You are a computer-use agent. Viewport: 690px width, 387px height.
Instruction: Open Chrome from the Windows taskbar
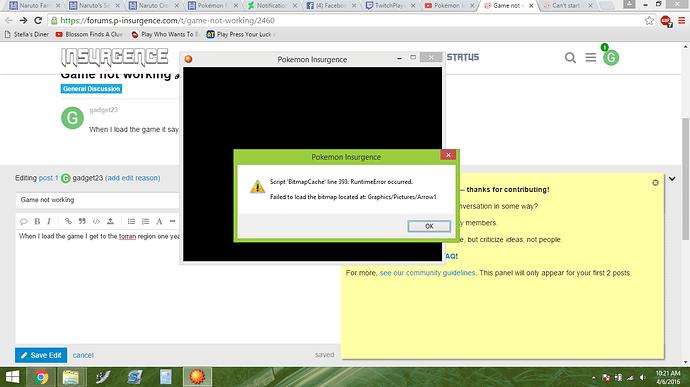41,377
